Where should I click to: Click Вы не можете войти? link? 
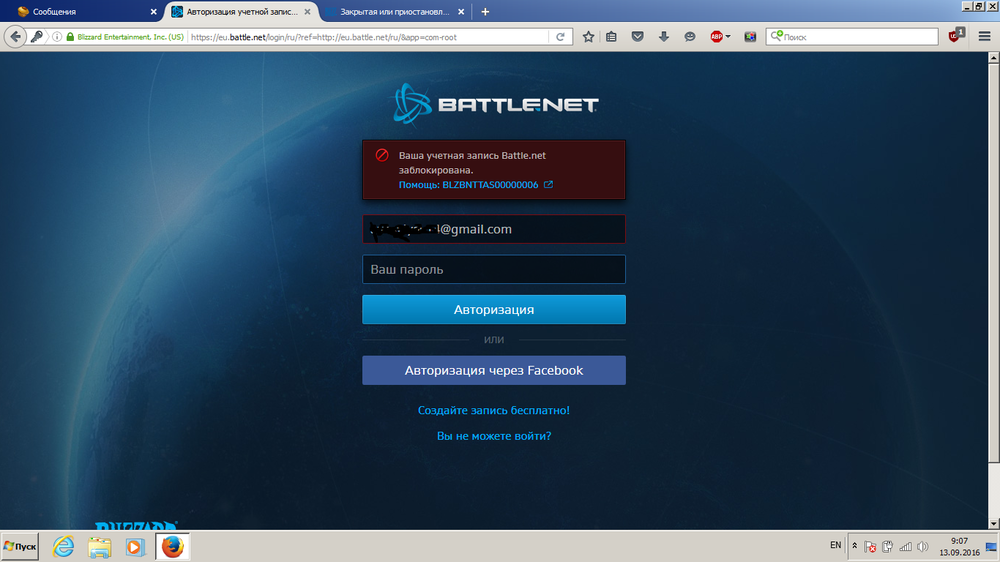pos(494,436)
